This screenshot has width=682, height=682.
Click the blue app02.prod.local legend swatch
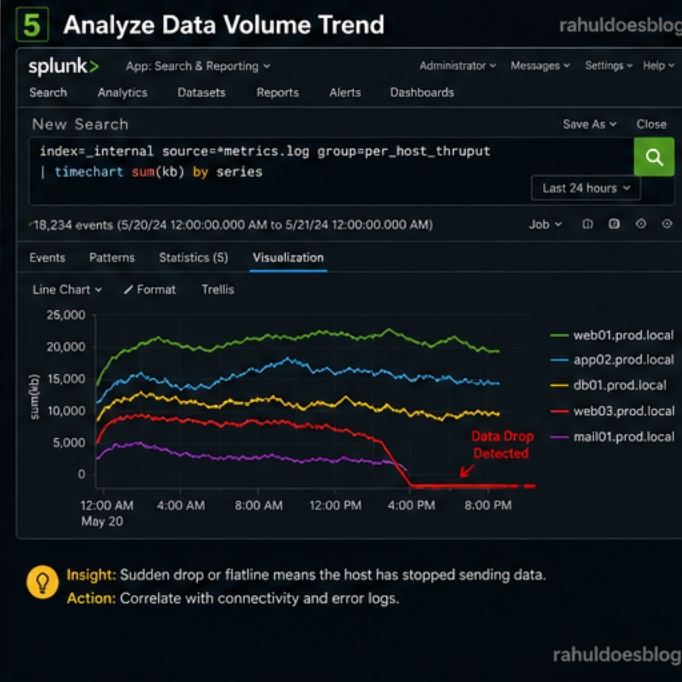point(559,360)
